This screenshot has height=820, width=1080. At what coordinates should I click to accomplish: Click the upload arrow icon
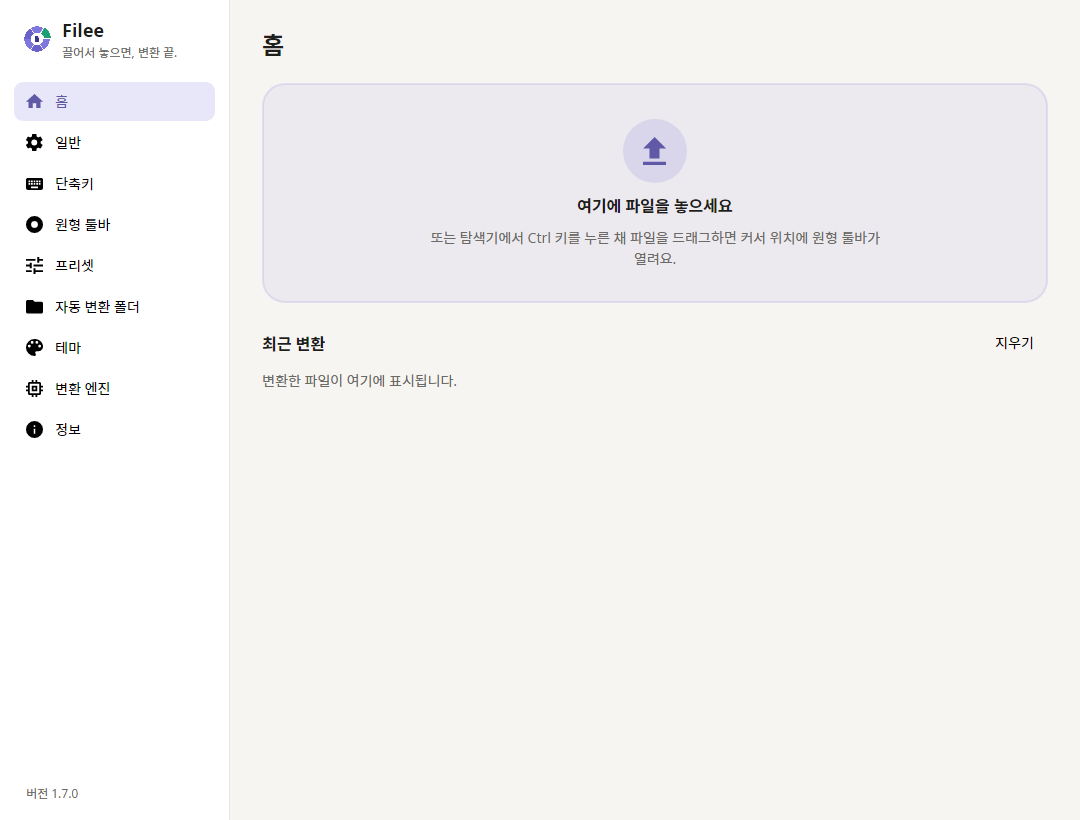click(654, 151)
